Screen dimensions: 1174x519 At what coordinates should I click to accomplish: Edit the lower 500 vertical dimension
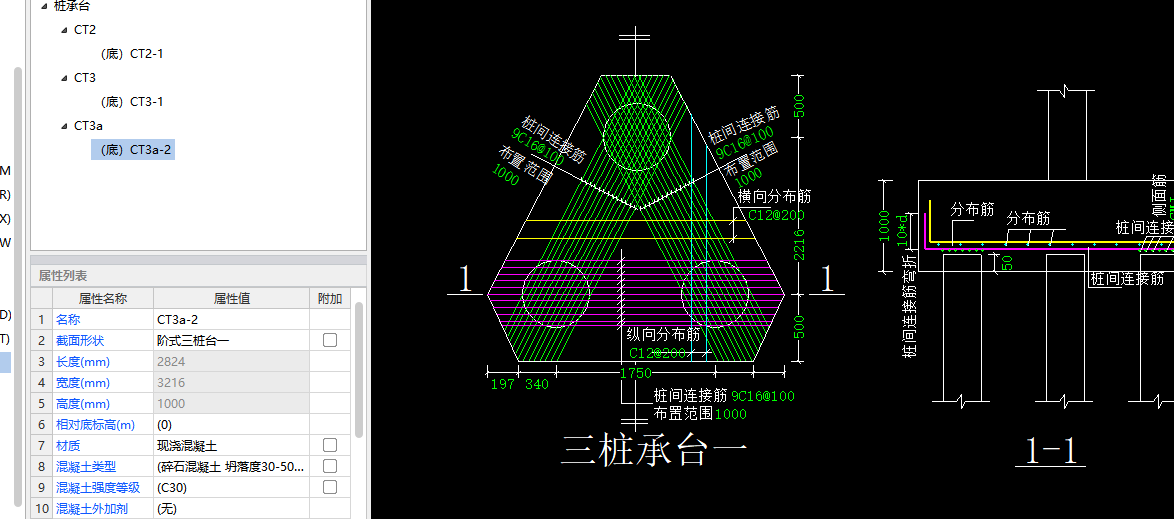click(x=799, y=327)
